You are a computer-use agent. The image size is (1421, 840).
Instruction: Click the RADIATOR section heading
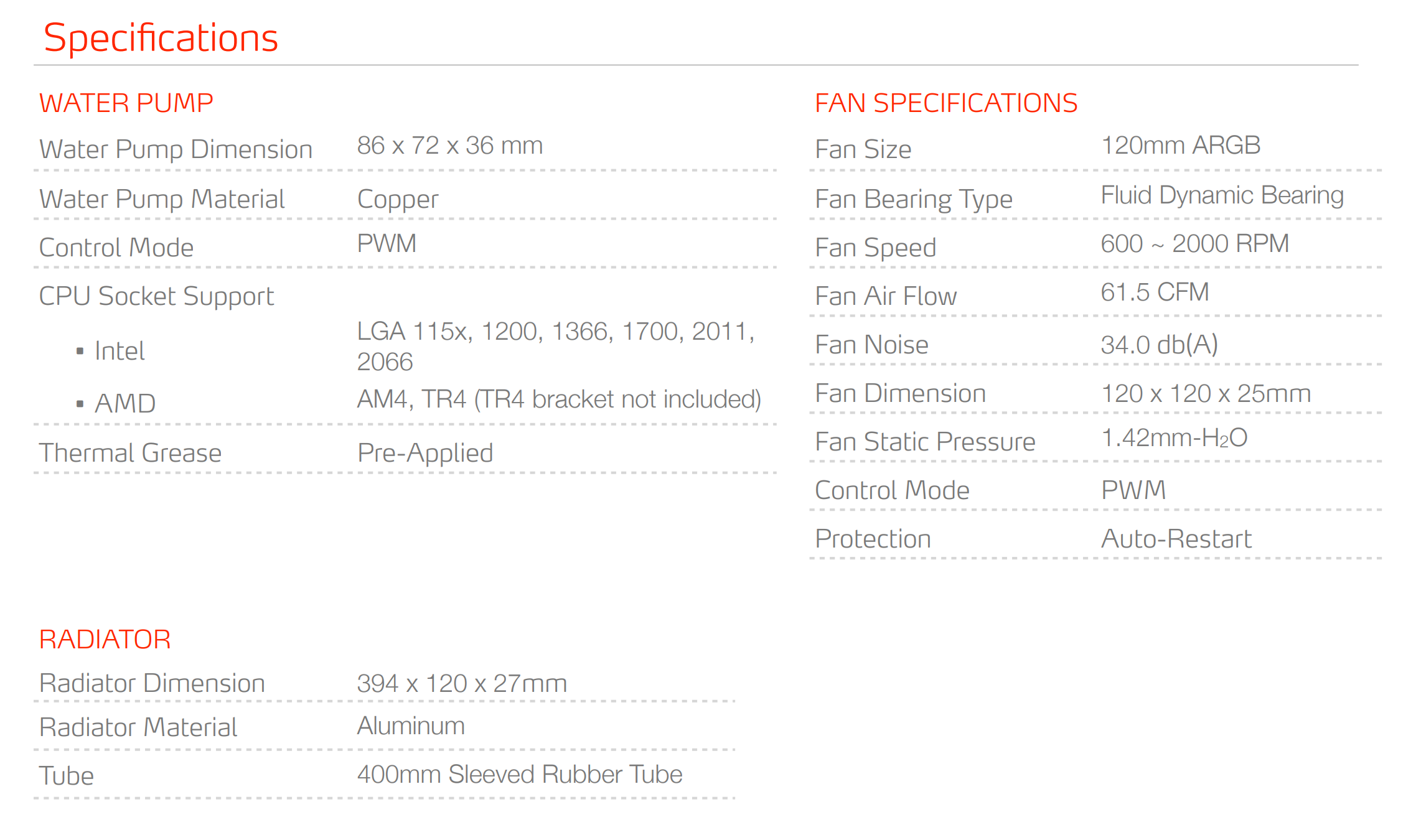(105, 639)
